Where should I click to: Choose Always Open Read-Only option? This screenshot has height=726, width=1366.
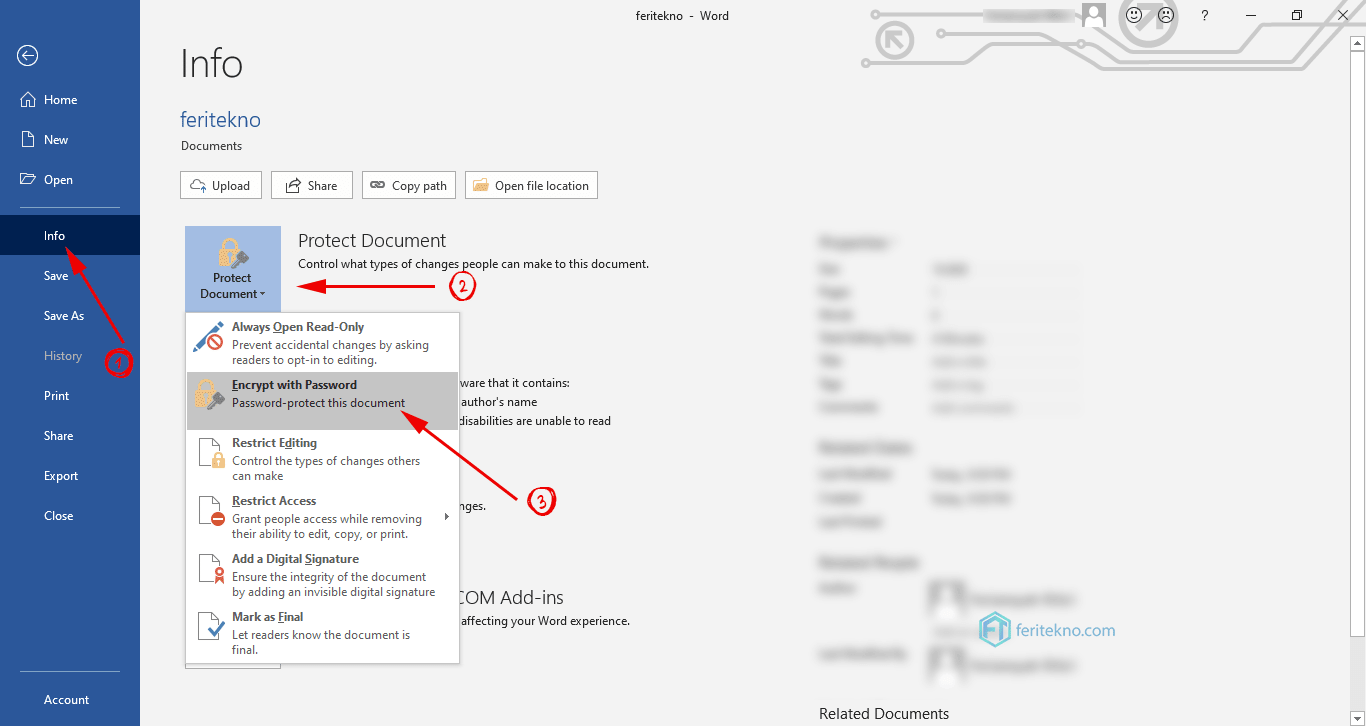pyautogui.click(x=323, y=343)
